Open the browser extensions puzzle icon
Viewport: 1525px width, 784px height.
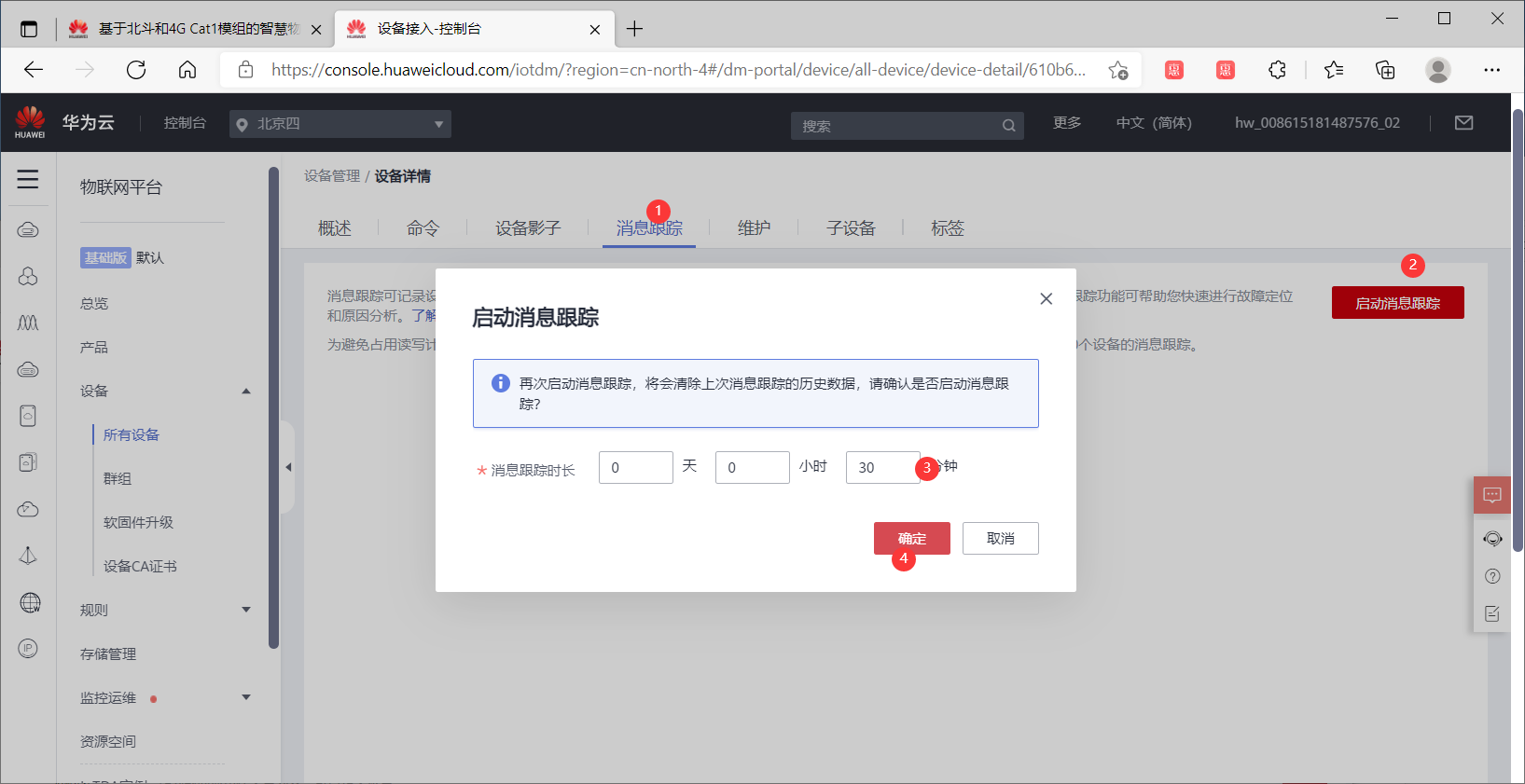click(1277, 70)
